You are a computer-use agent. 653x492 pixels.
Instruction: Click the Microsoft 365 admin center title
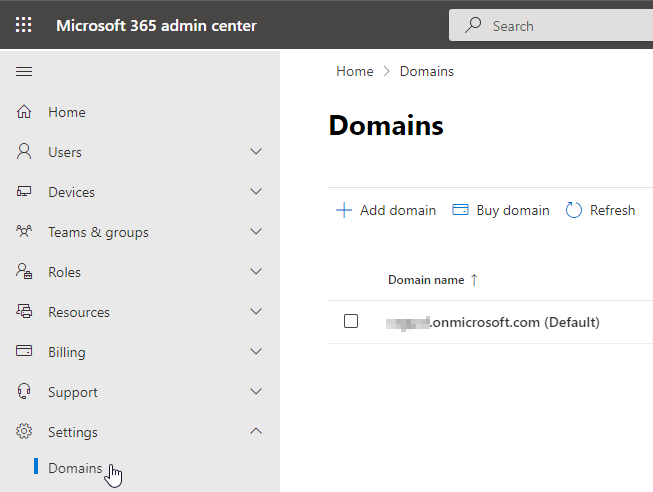coord(156,25)
